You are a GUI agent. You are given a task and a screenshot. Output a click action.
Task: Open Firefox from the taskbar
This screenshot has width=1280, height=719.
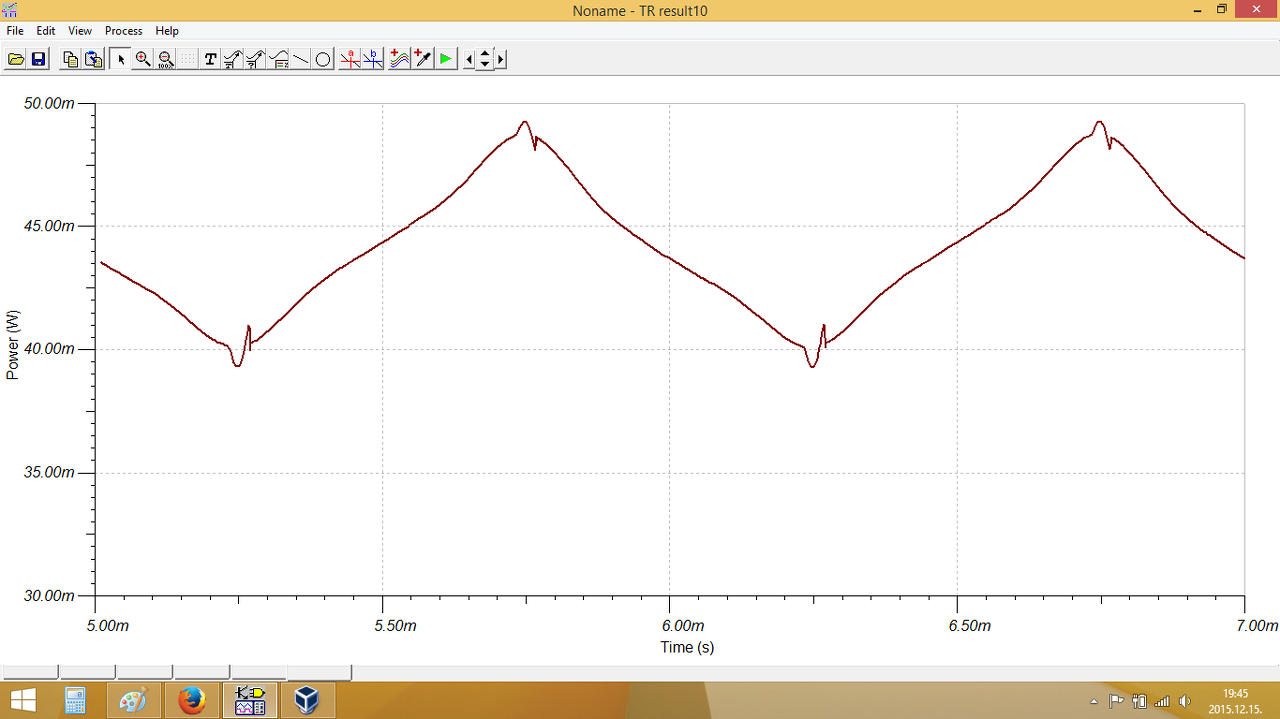(x=191, y=700)
